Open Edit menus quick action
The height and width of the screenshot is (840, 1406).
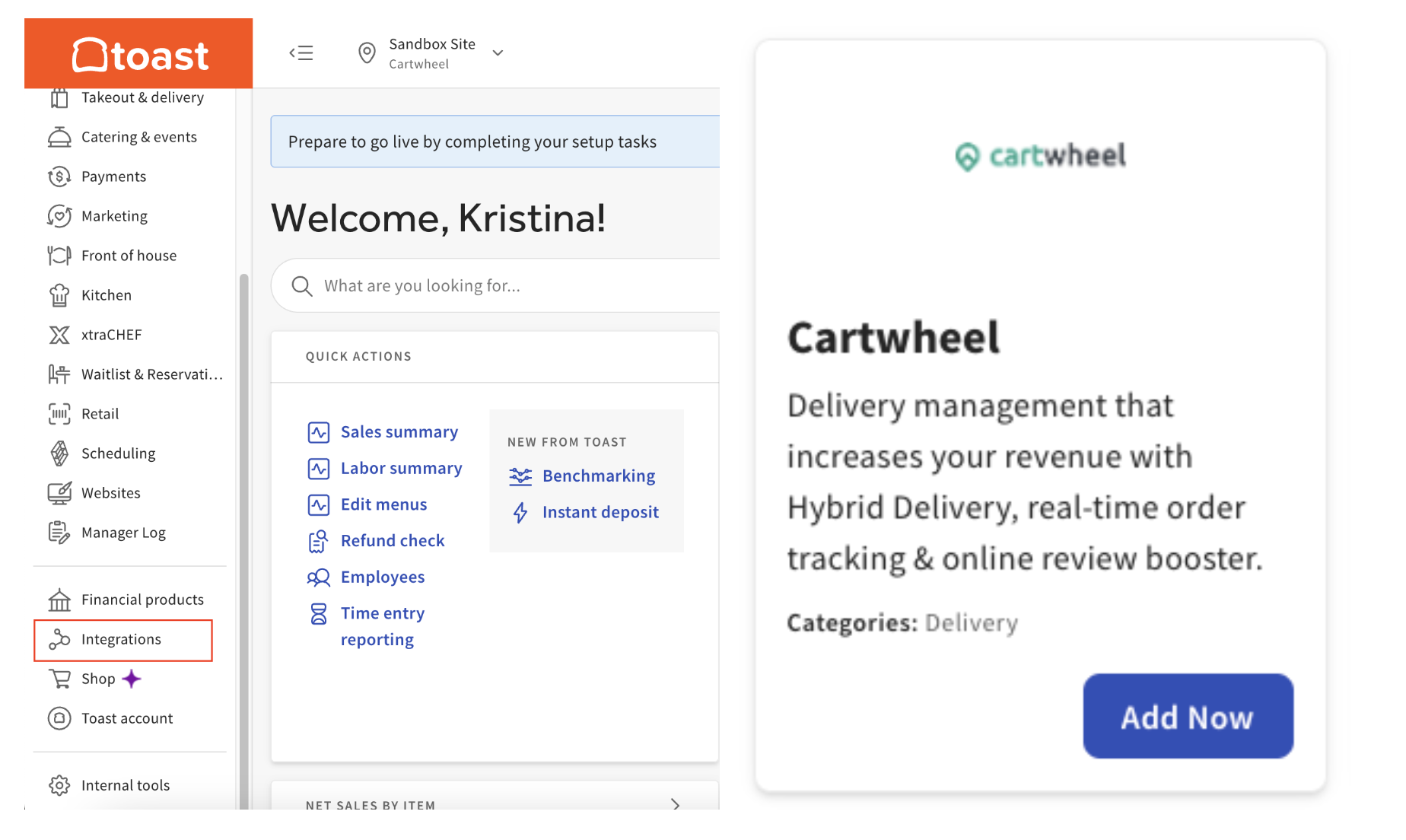pos(384,504)
